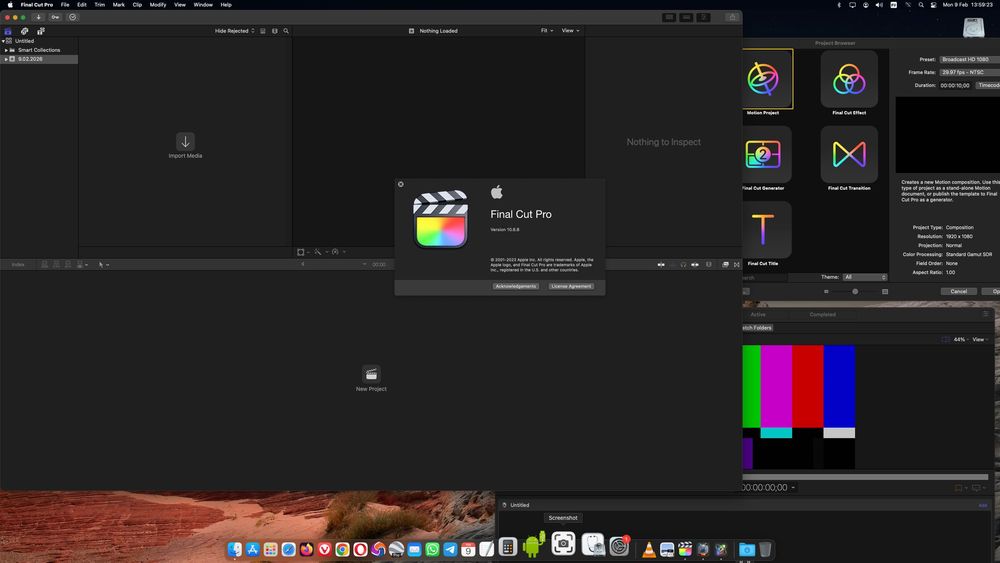Viewport: 1000px width, 563px height.
Task: Toggle the timeline panel layout button
Action: coord(686,17)
